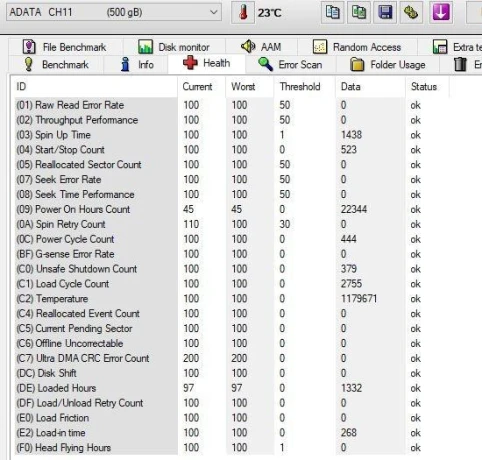Select the Health tab
The width and height of the screenshot is (482, 460).
coord(207,63)
